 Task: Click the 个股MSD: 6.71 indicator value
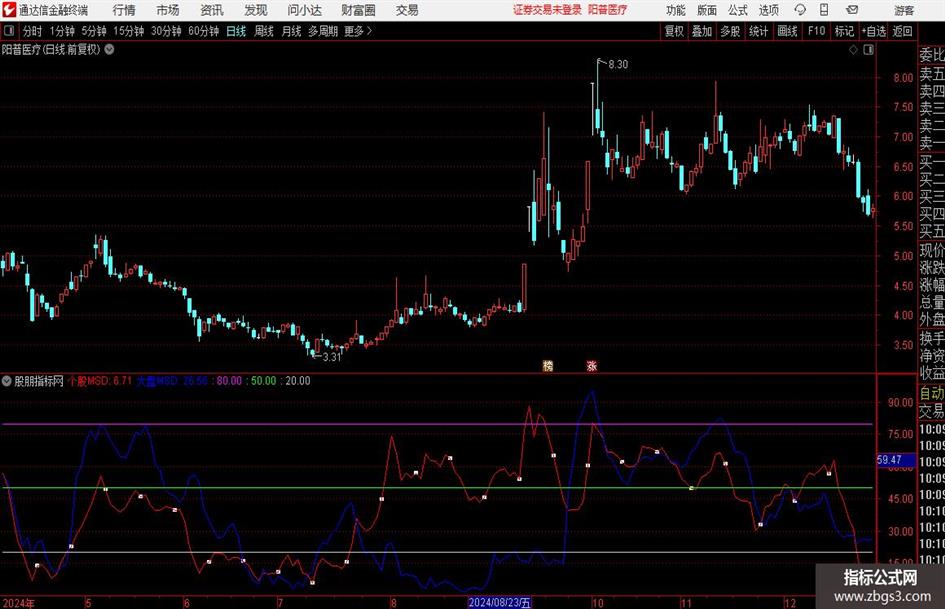pos(100,380)
